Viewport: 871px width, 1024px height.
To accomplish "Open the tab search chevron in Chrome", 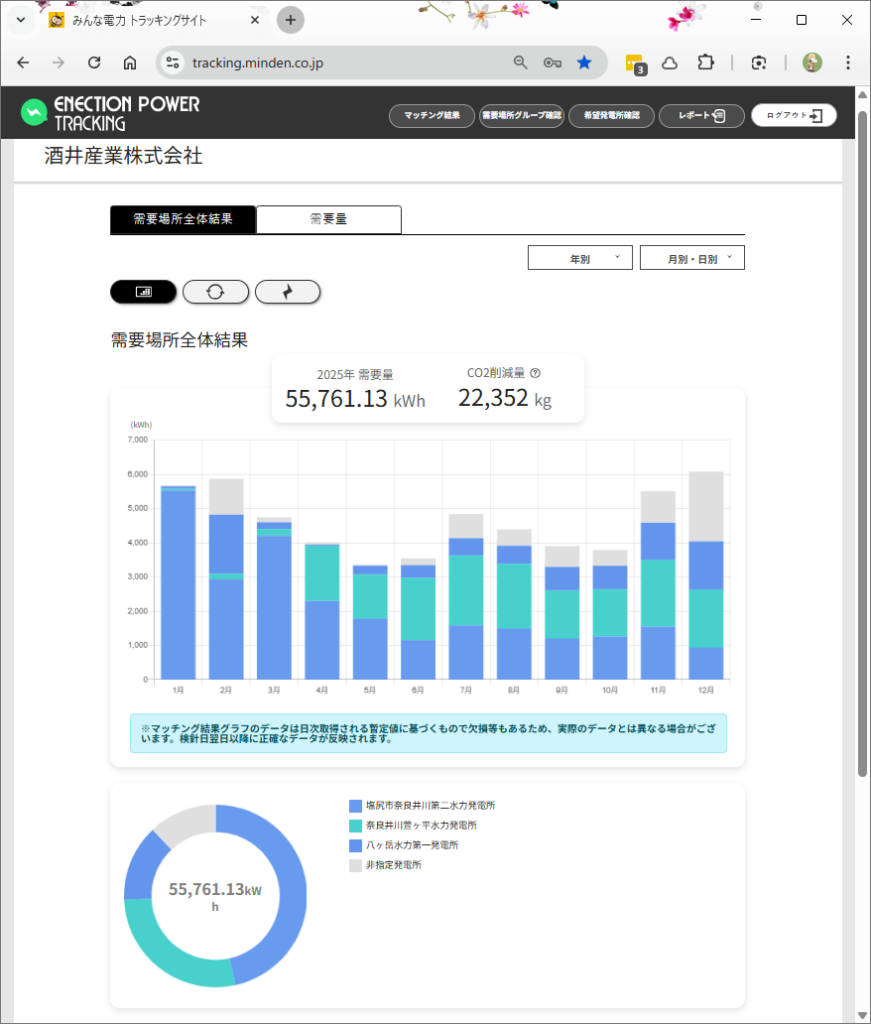I will (x=20, y=20).
